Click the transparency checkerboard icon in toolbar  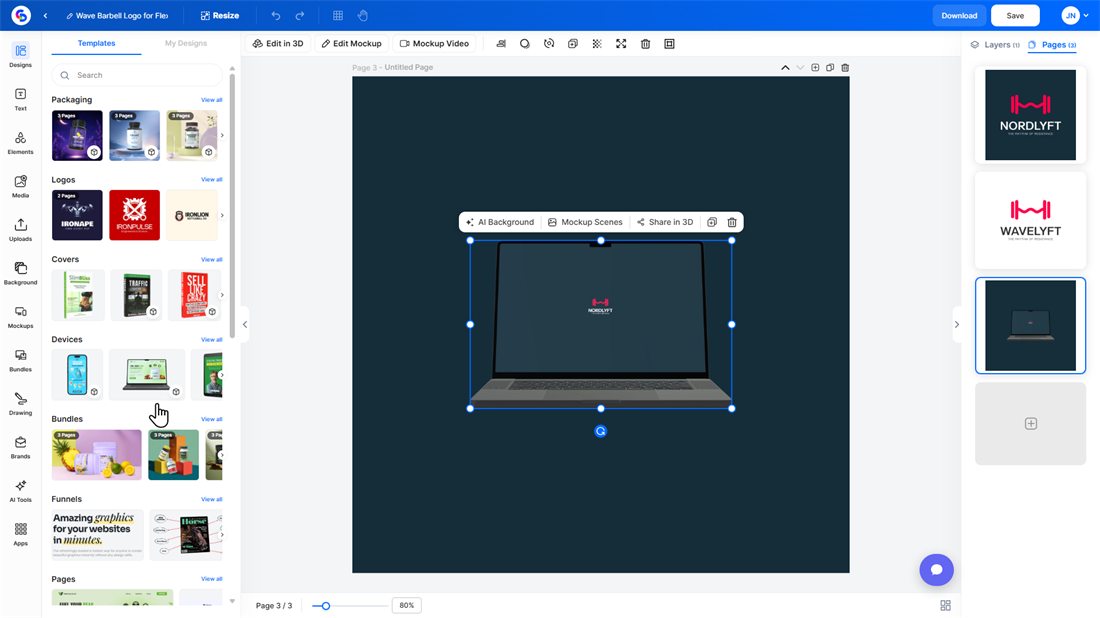[597, 43]
